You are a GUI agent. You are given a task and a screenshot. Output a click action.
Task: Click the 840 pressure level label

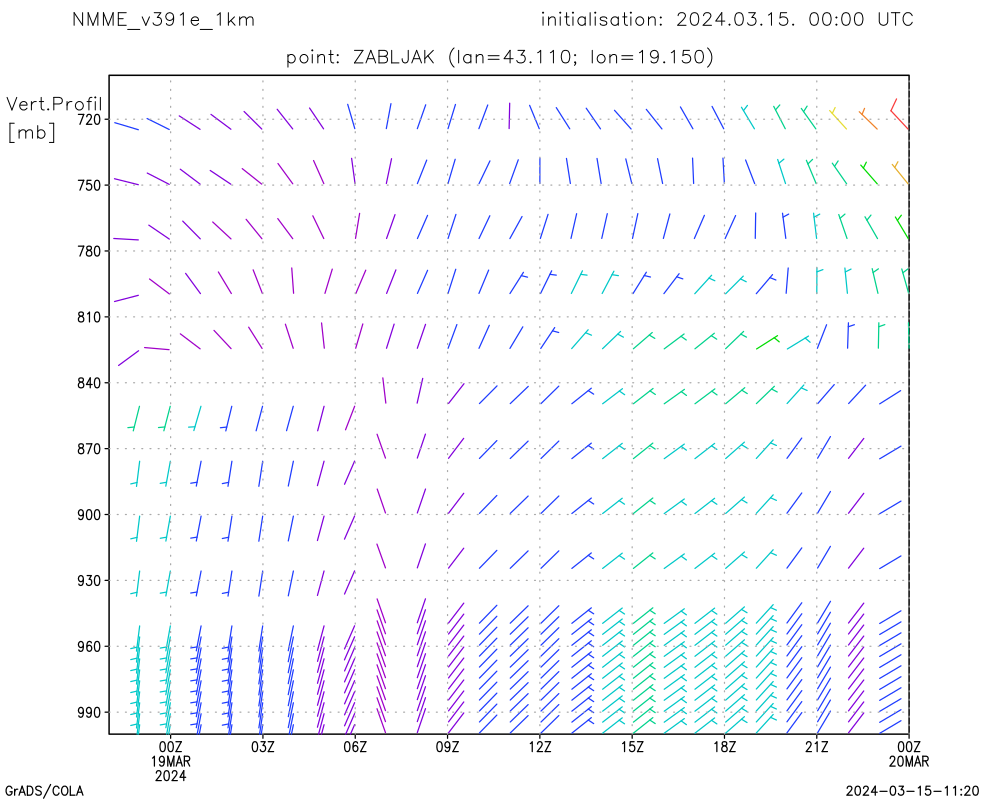89,383
